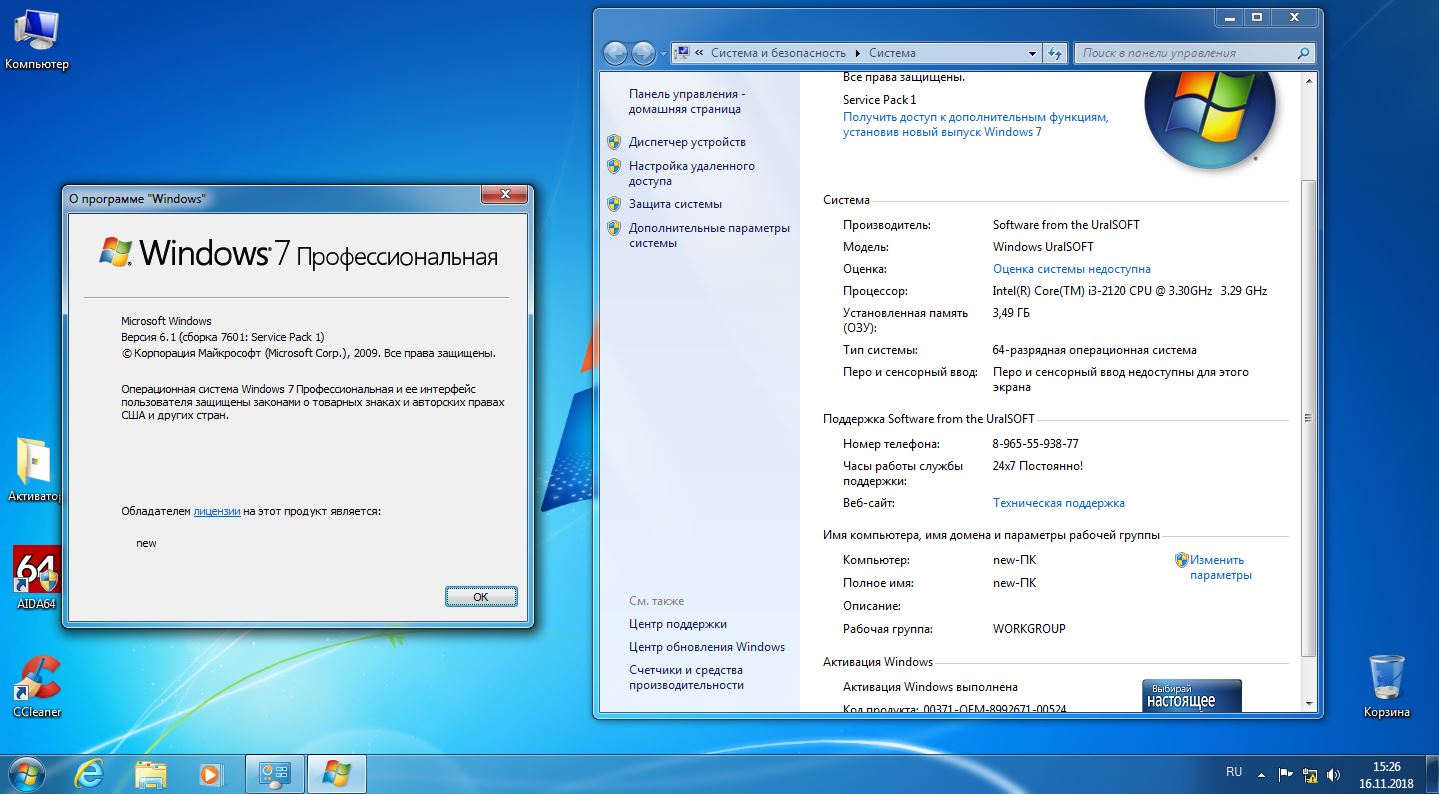Open Action Center flag tray icon

click(x=1286, y=774)
